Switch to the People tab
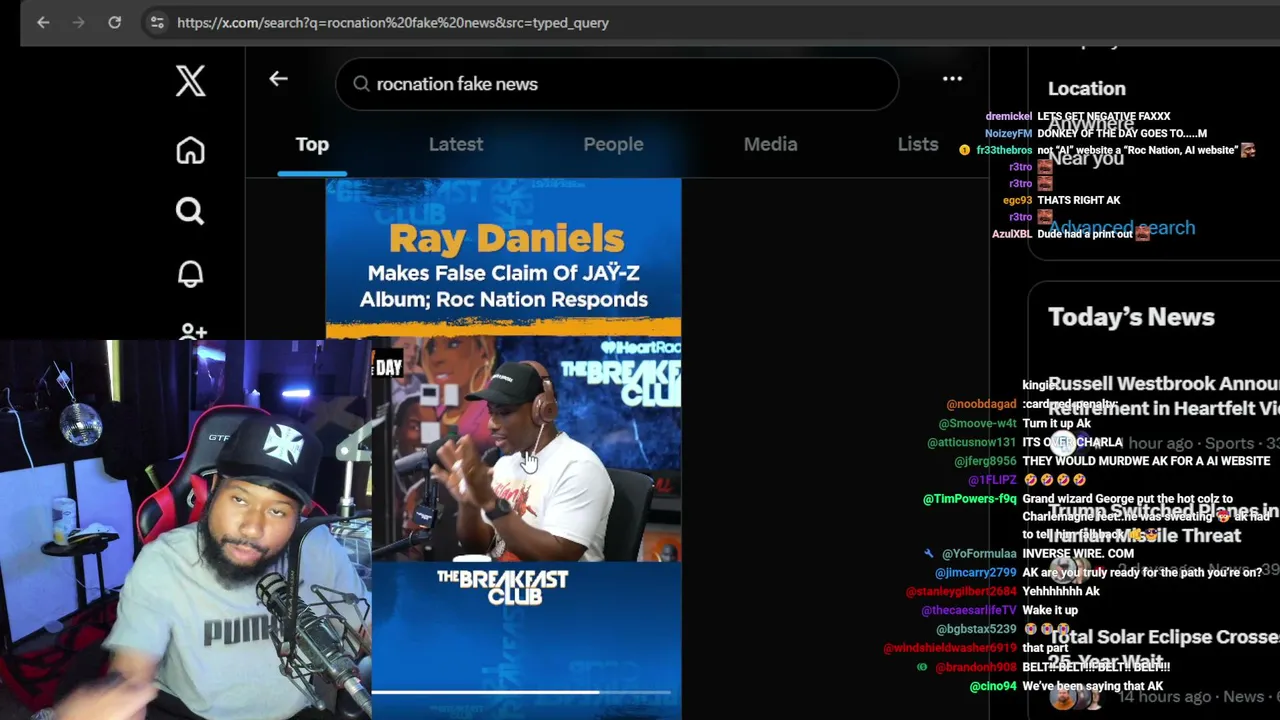Image resolution: width=1280 pixels, height=720 pixels. (x=613, y=144)
